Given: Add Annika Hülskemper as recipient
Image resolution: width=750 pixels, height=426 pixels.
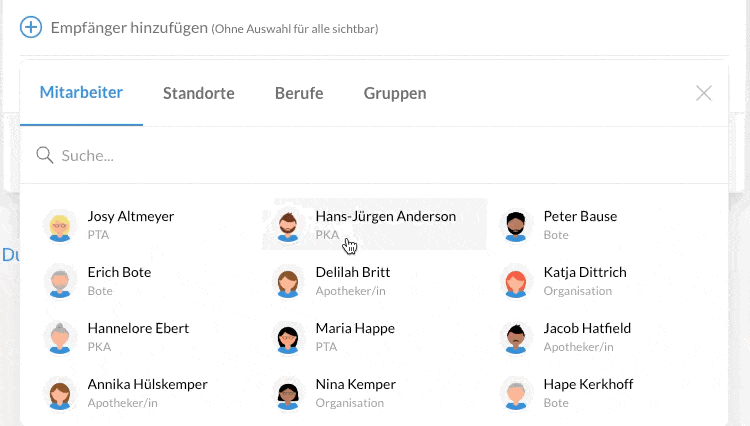Looking at the screenshot, I should click(x=147, y=385).
